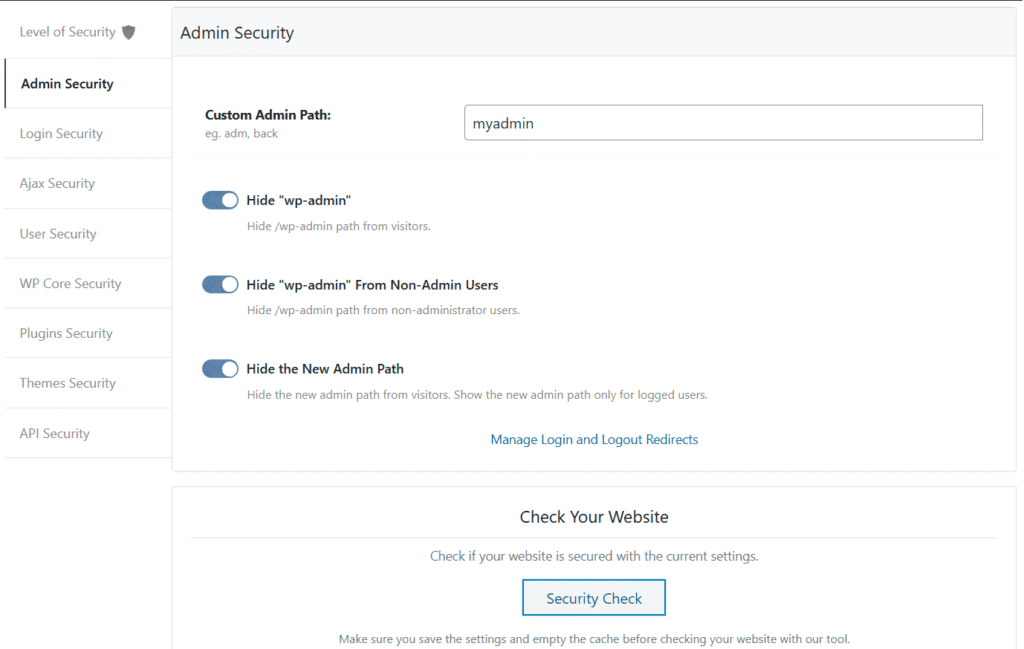
Task: Open the API Security tab
Action: click(x=54, y=433)
